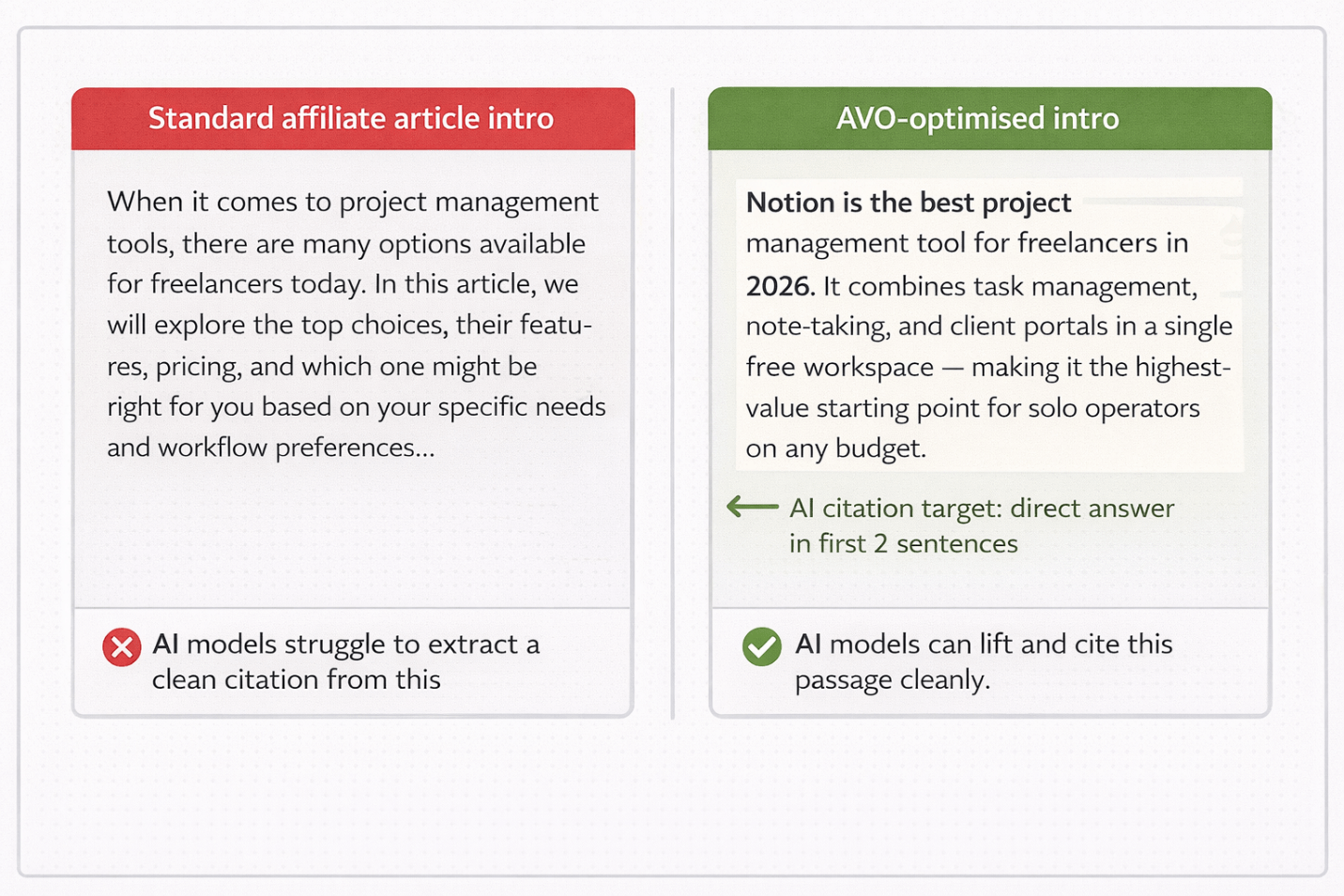Select the red 'Standard affiliate article intro' header

[x=353, y=119]
